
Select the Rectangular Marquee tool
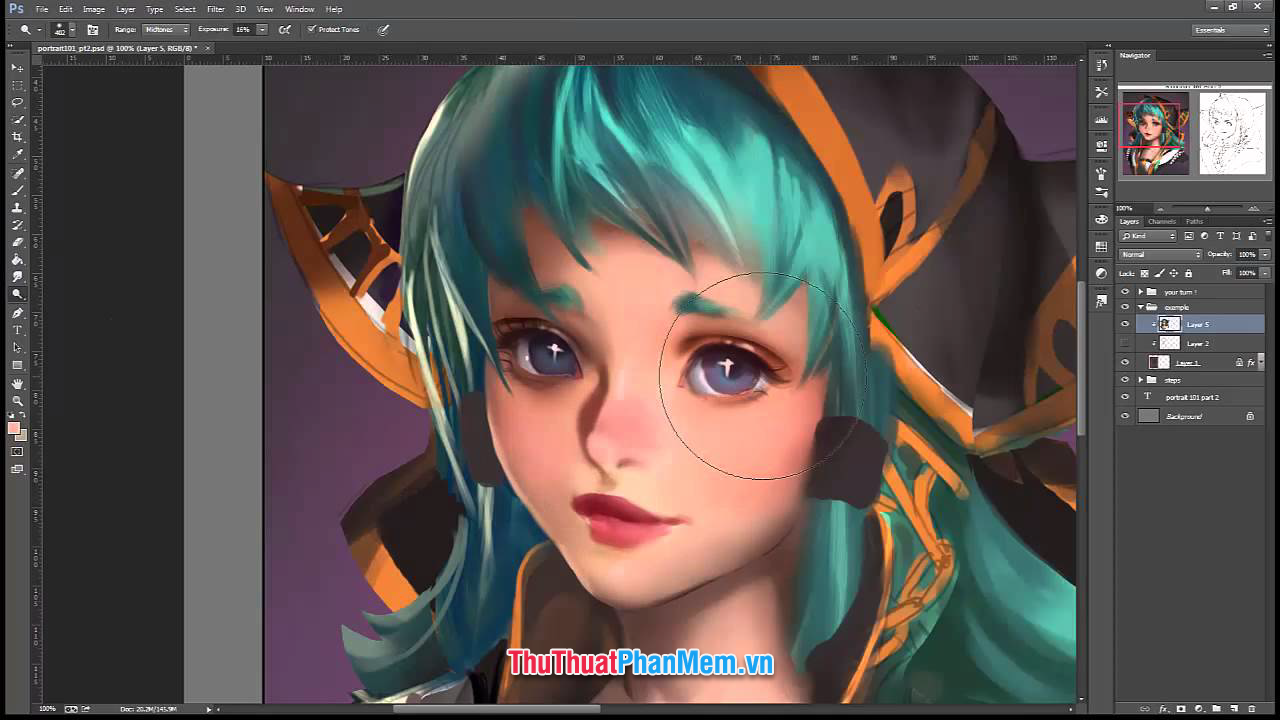tap(18, 85)
